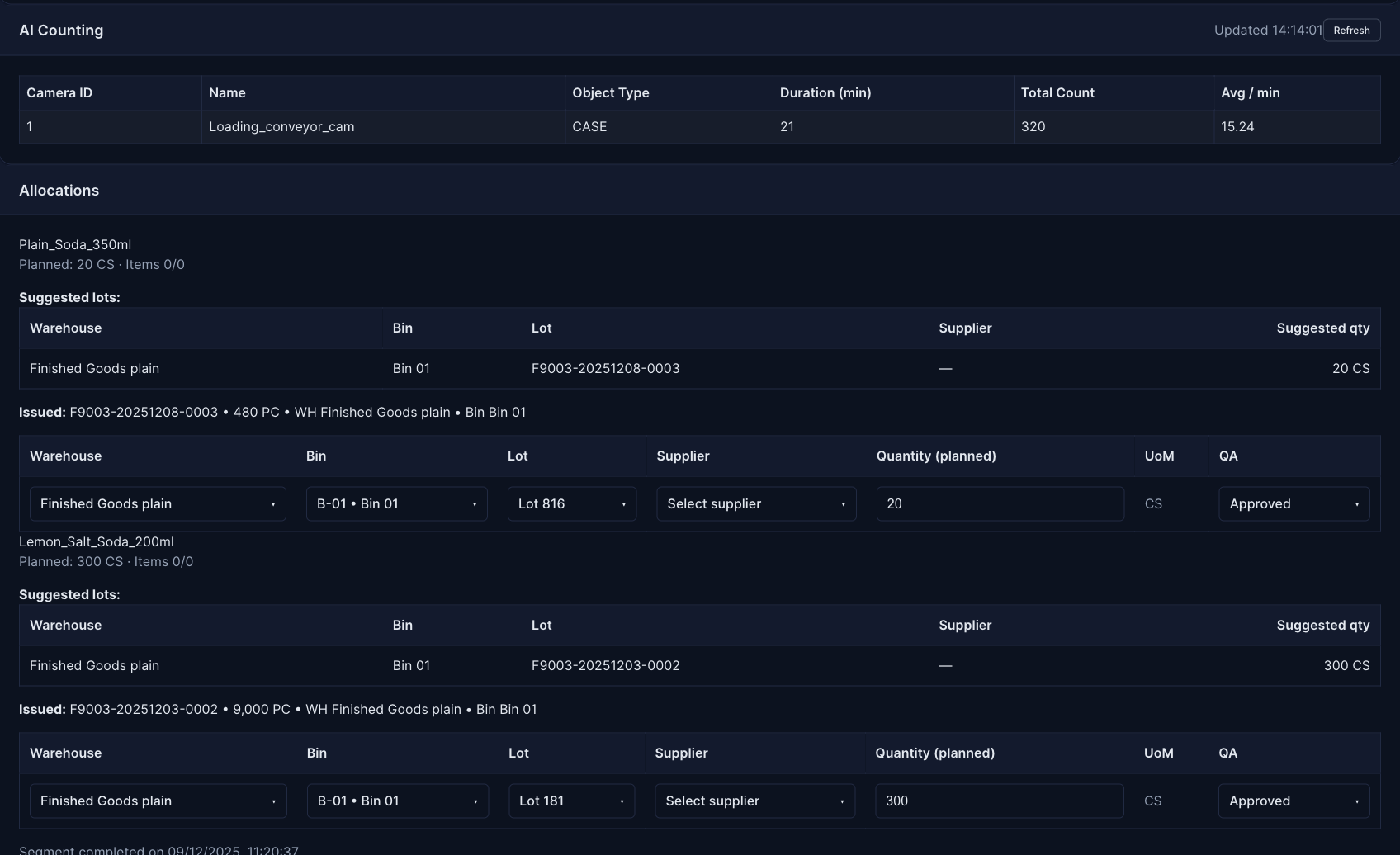Select the Loading_conveyor_cam camera row
1400x855 pixels.
click(281, 127)
